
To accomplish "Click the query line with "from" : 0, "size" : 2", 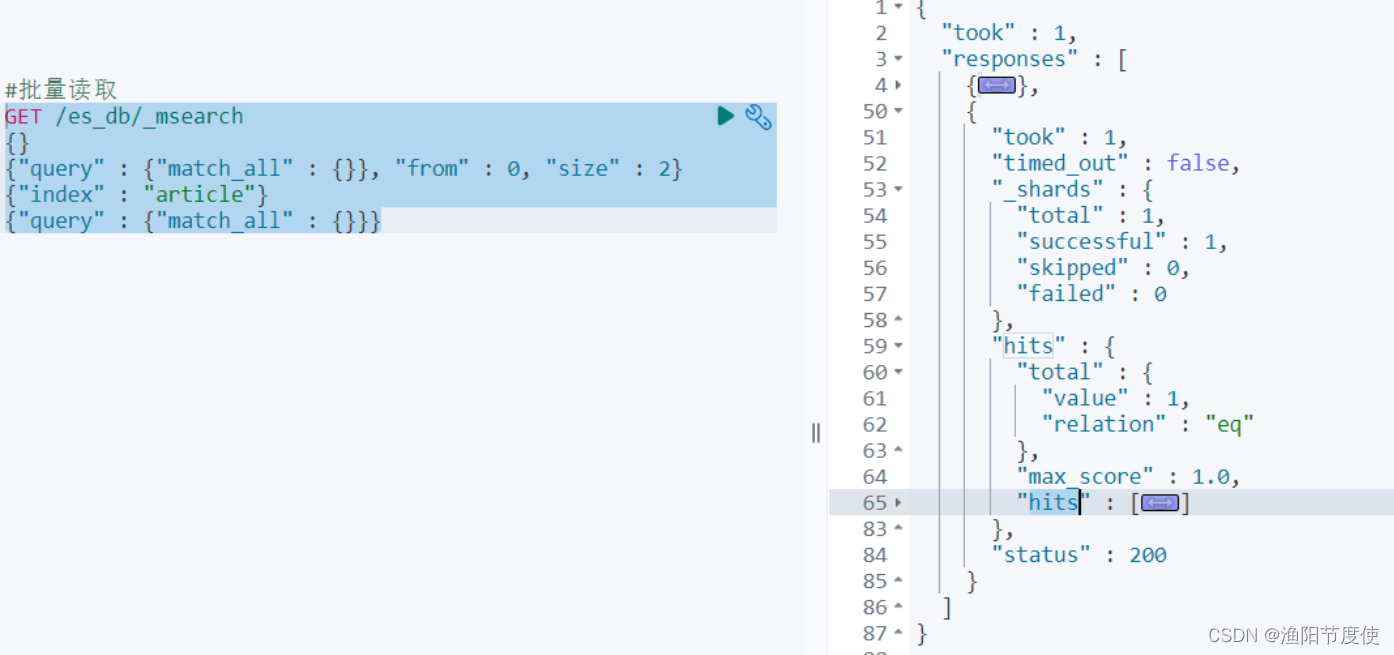I will (x=343, y=169).
